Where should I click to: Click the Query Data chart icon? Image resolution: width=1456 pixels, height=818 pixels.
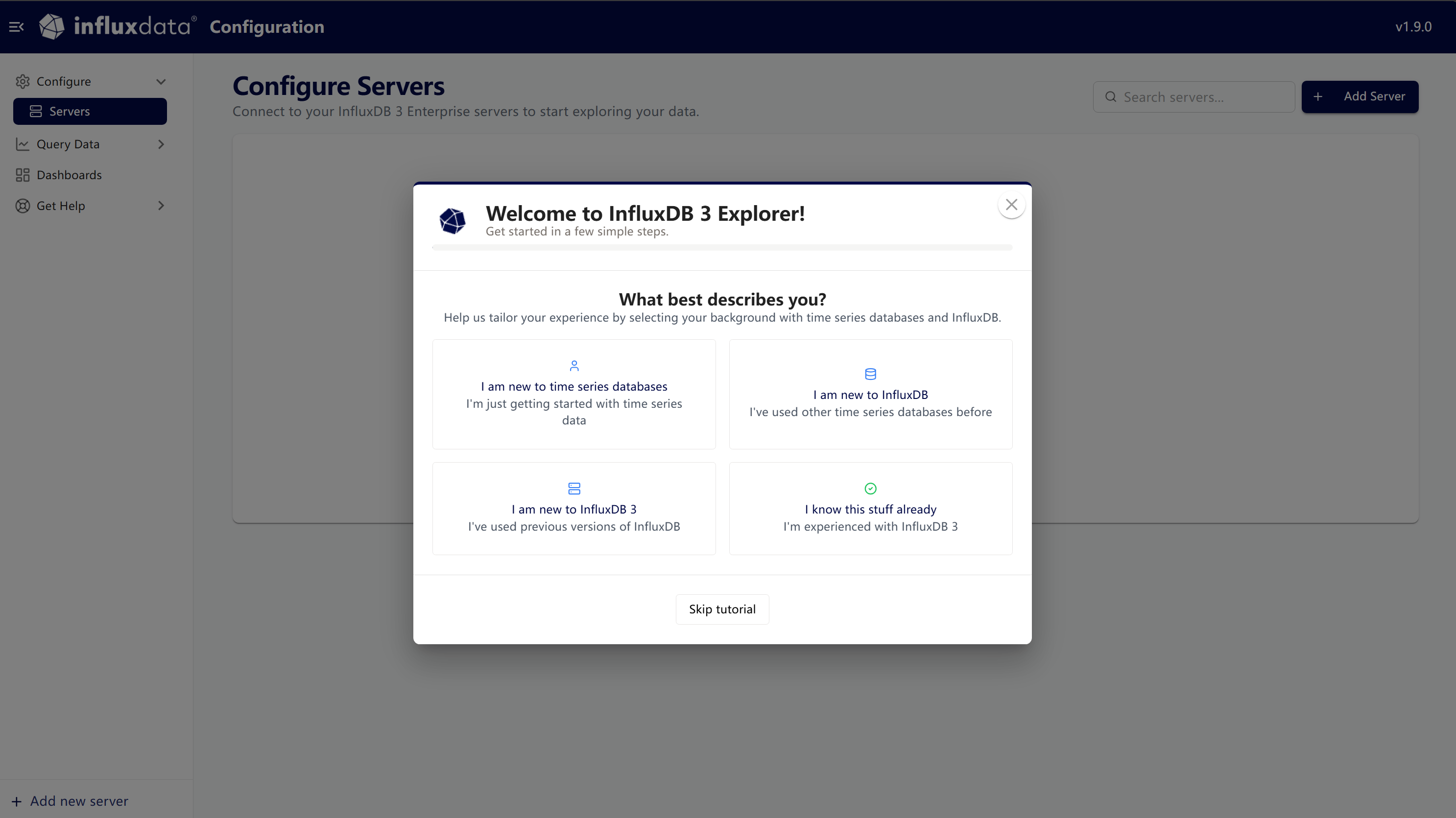(23, 144)
